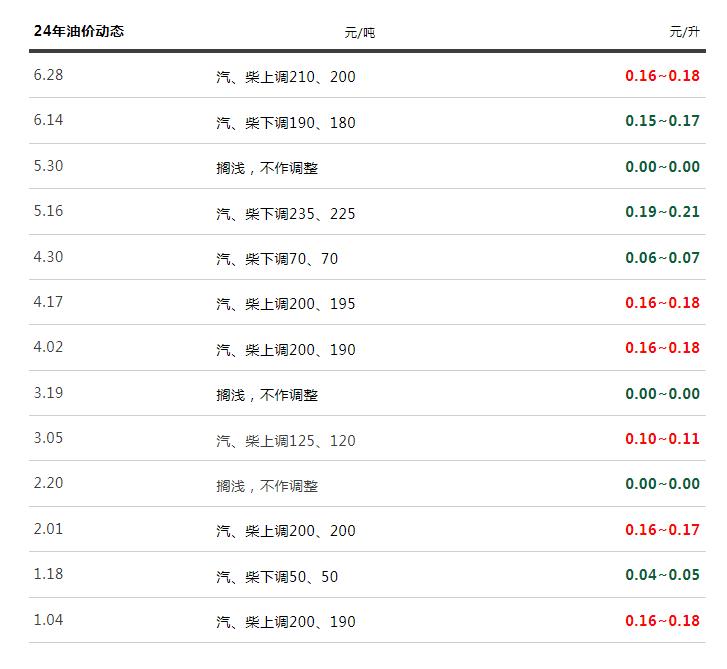Click 搁浅，不作调整 in the 3.19 row
Screen dimensions: 727x669
tap(267, 395)
